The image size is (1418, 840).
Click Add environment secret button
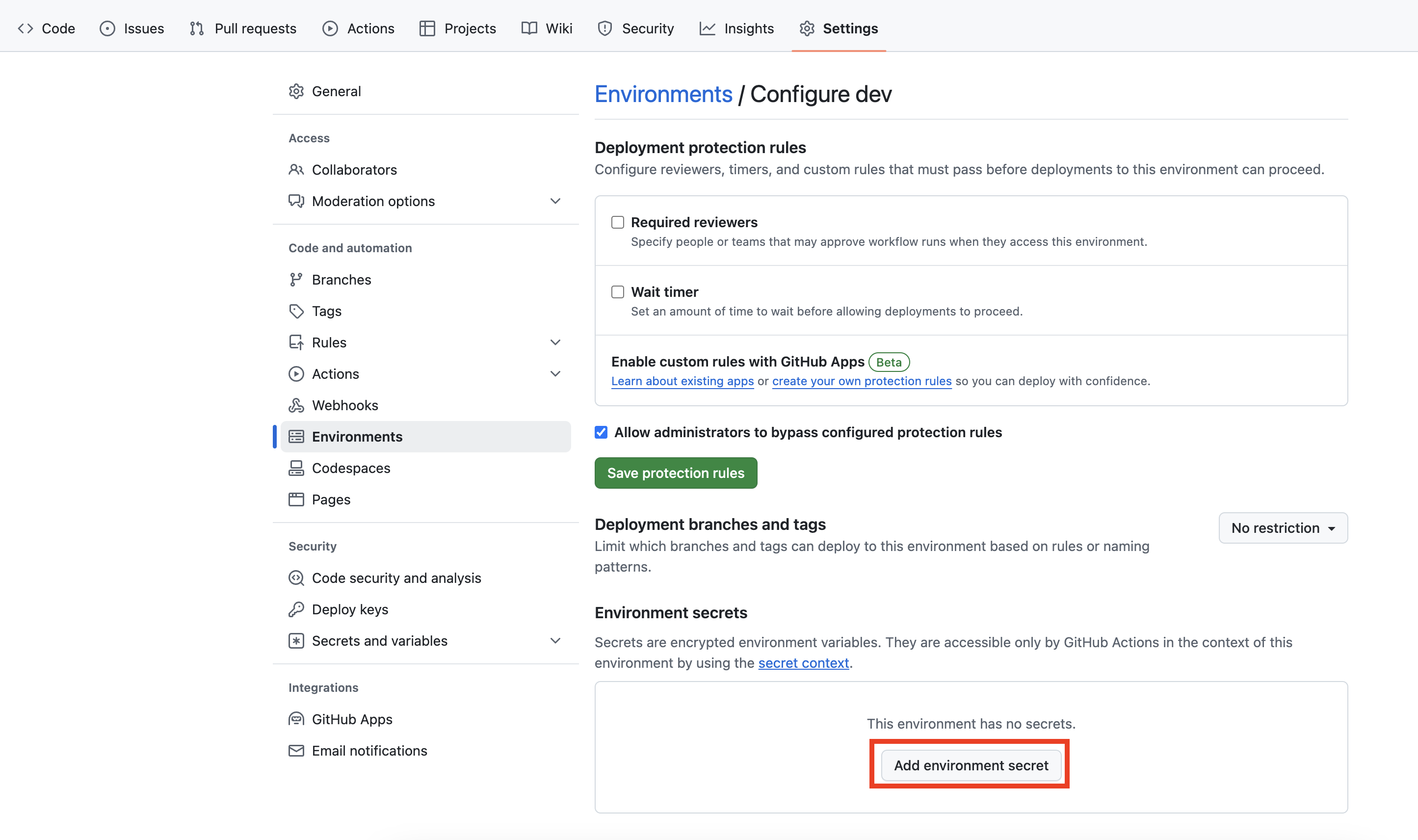click(x=971, y=765)
